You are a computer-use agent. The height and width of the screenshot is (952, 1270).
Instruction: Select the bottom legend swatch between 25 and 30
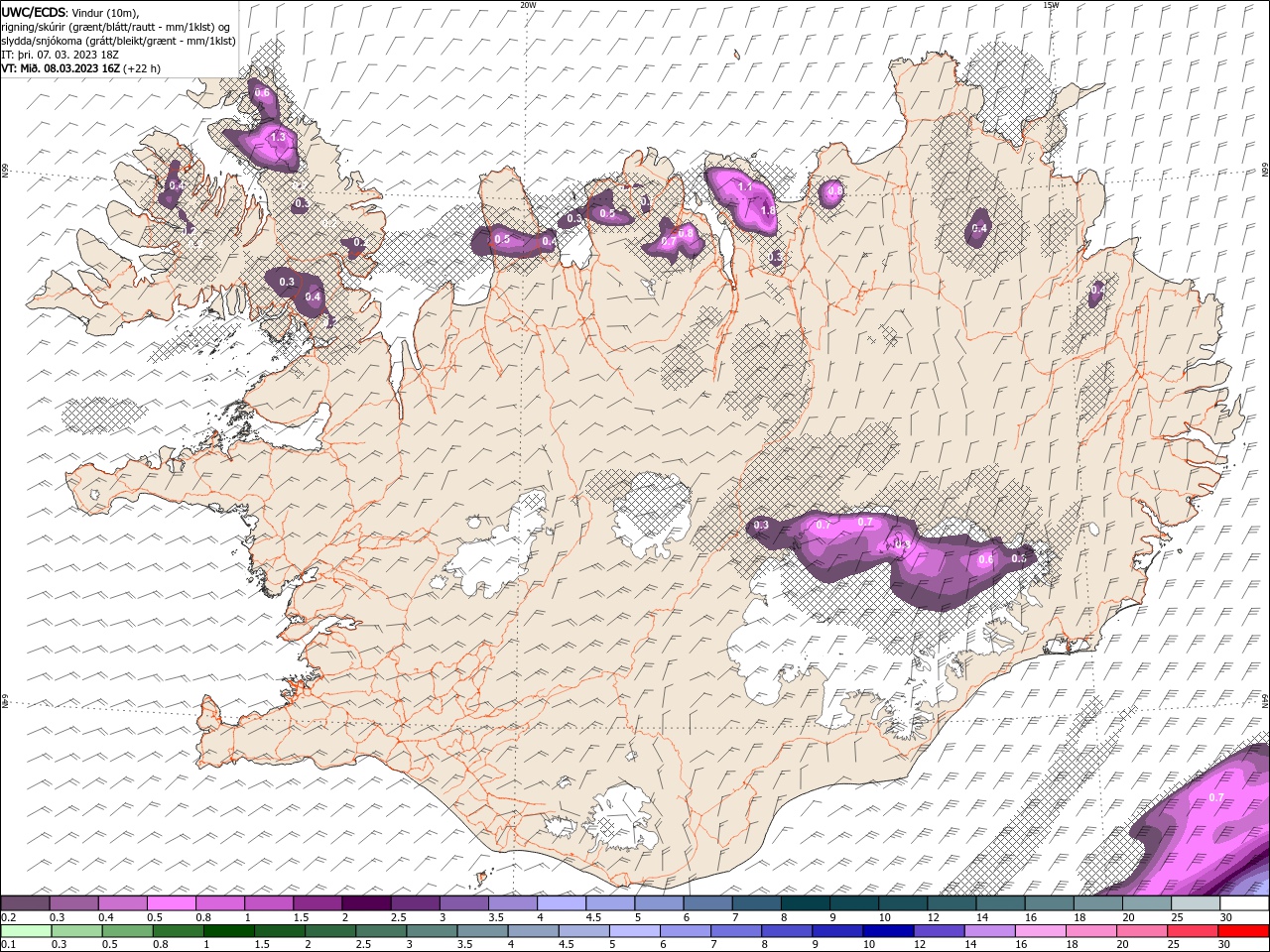1191,931
